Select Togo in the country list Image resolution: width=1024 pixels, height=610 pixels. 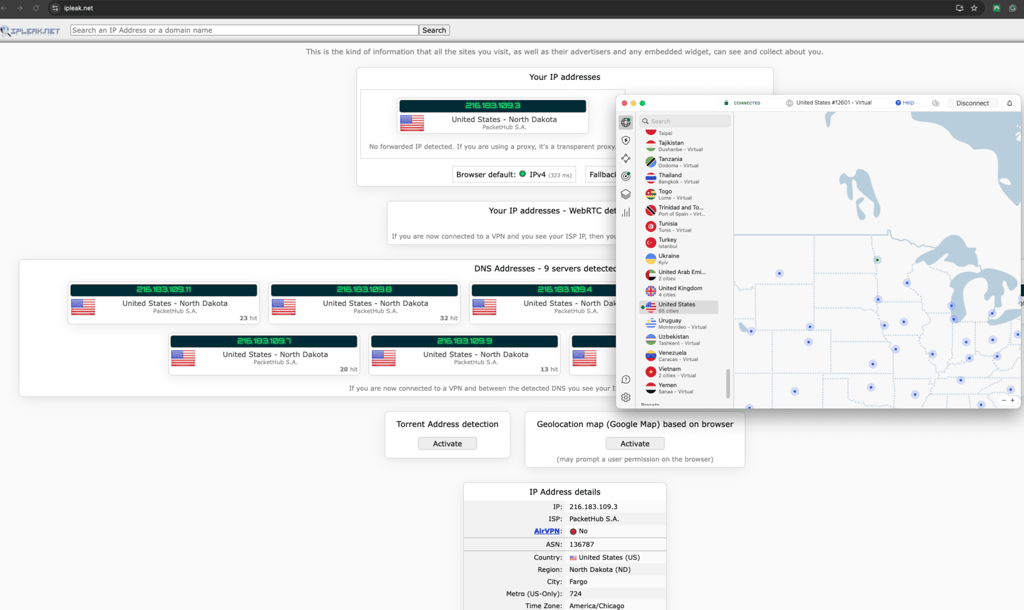coord(679,194)
